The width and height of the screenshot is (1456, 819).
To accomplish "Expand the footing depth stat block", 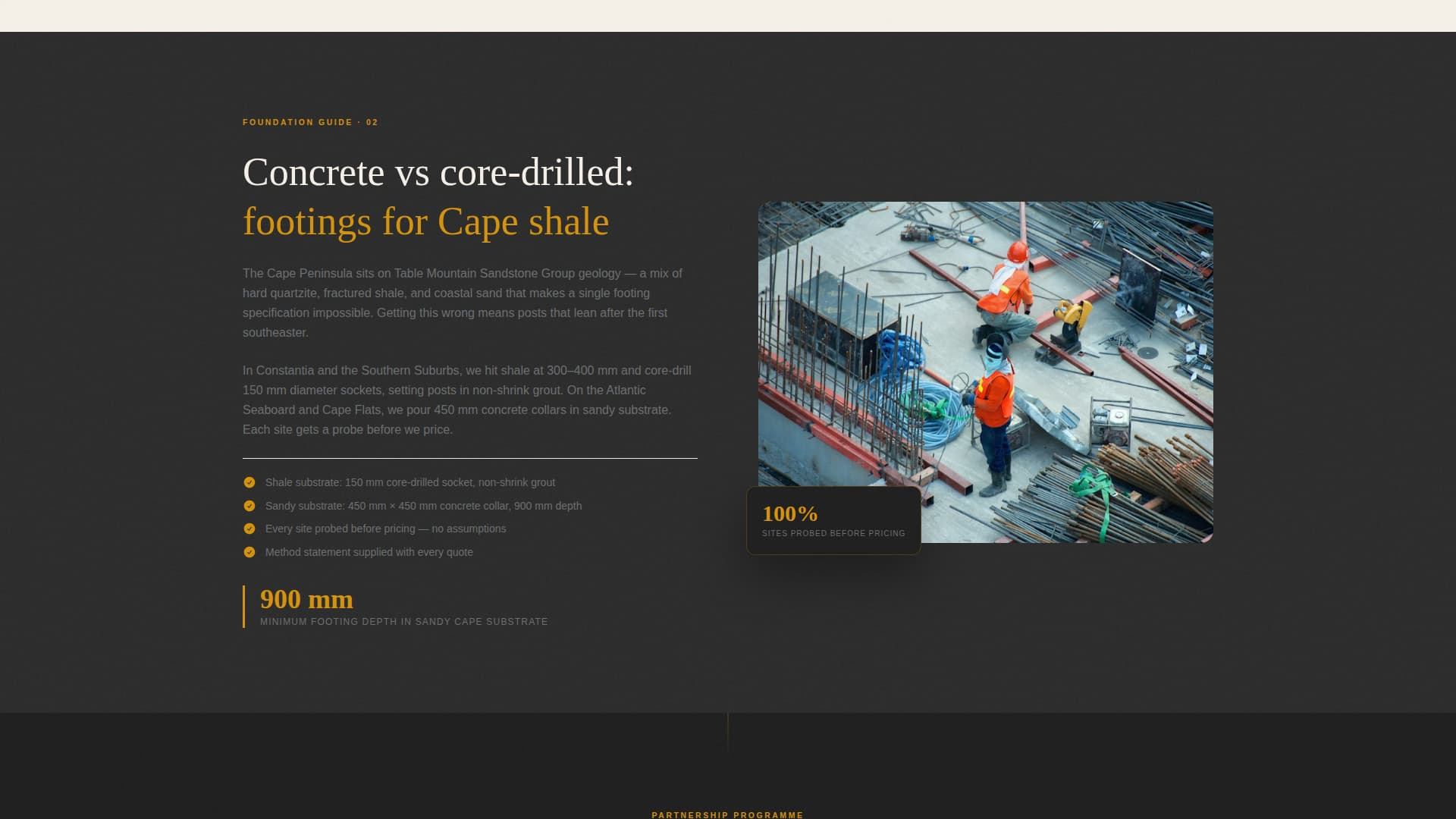I will tap(402, 607).
